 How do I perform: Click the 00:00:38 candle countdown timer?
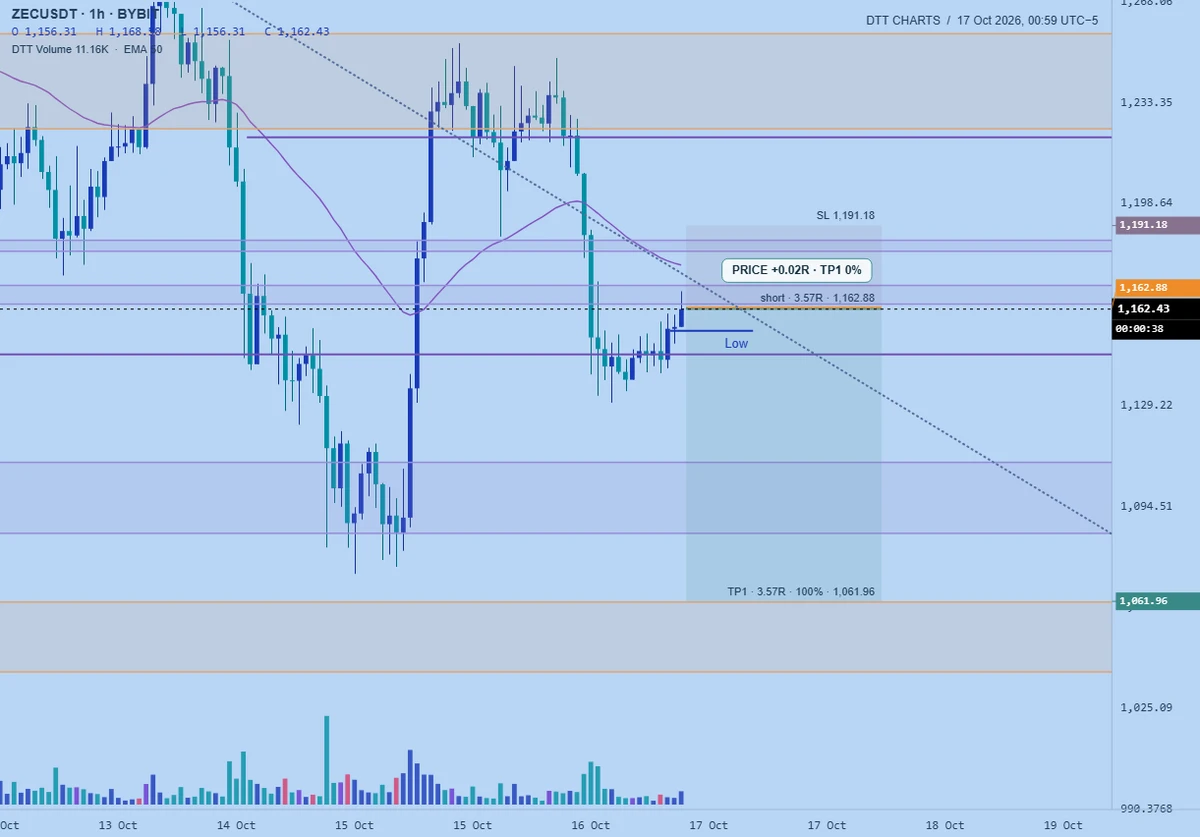point(1156,327)
